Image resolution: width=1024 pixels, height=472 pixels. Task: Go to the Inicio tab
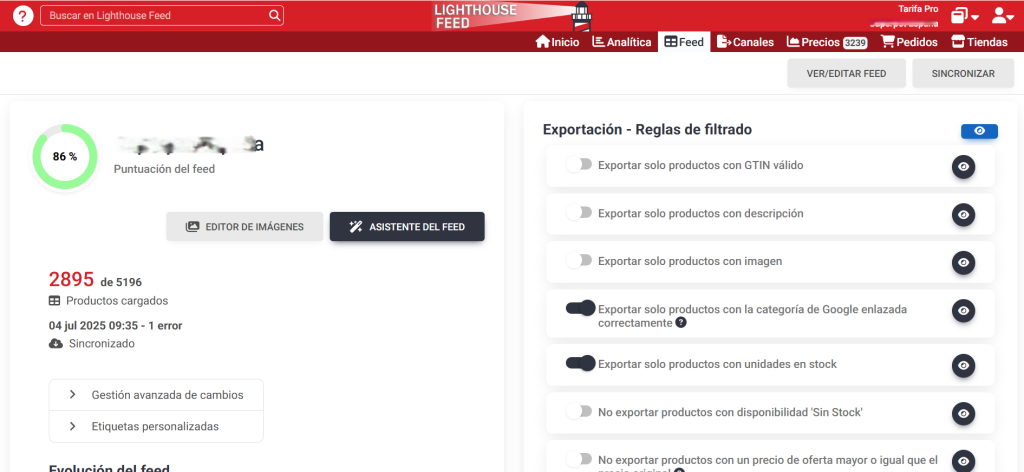click(557, 42)
